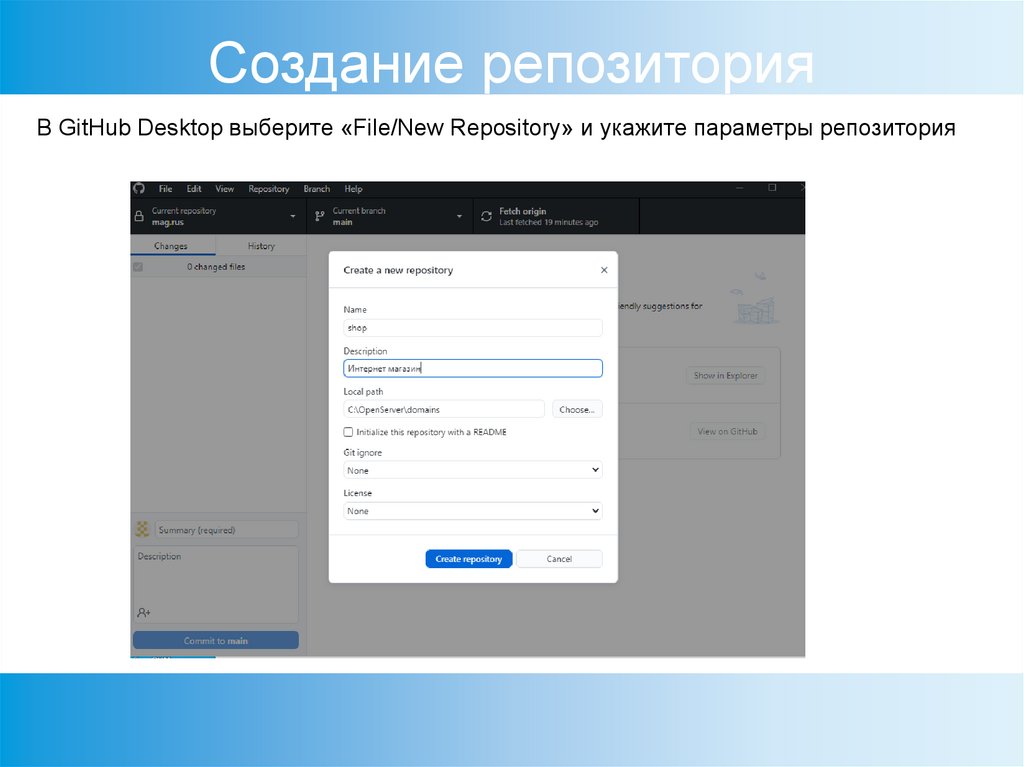Open the Branch menu

(317, 189)
